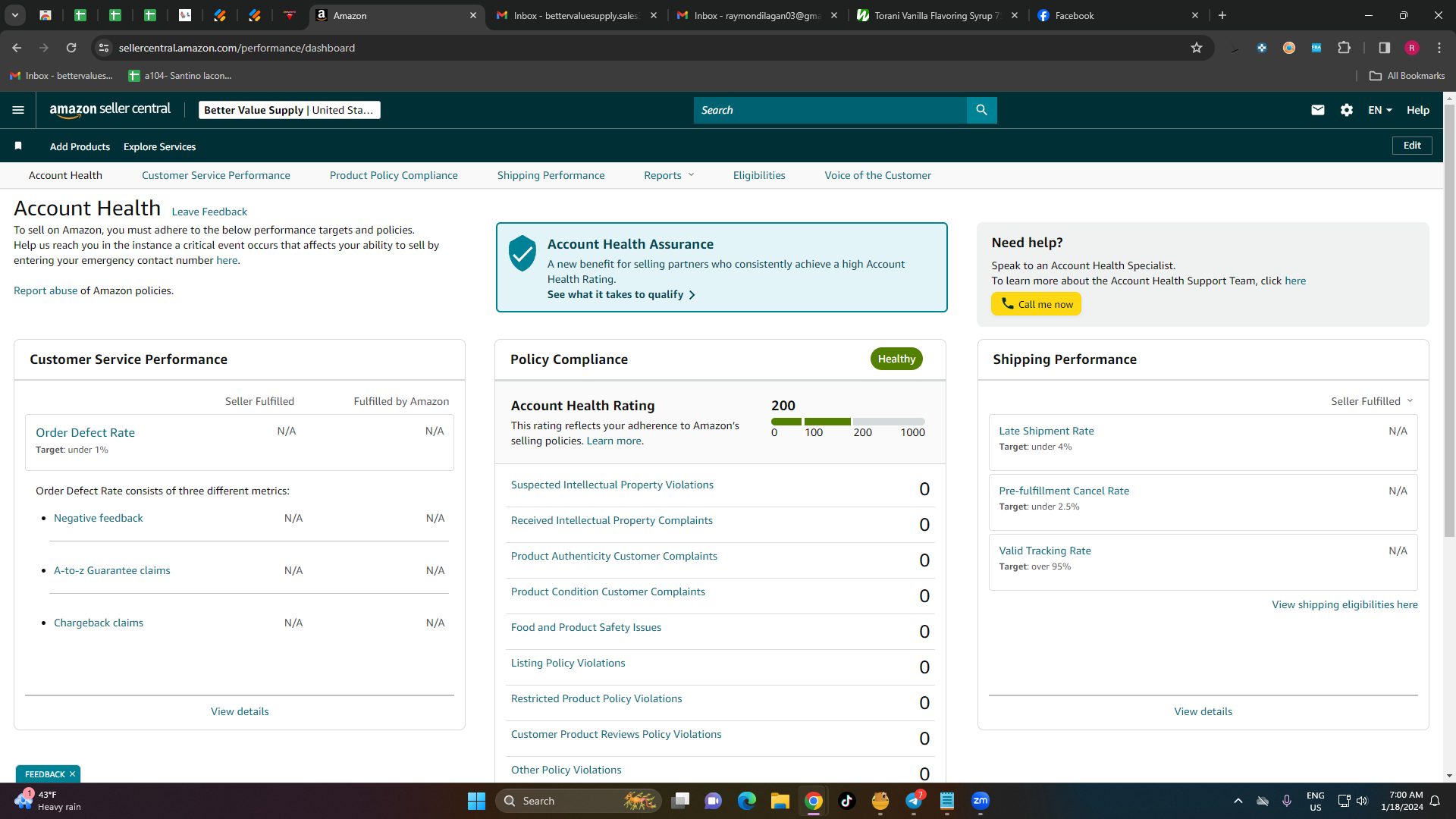
Task: Open the All Bookmarks folder
Action: pos(1407,76)
